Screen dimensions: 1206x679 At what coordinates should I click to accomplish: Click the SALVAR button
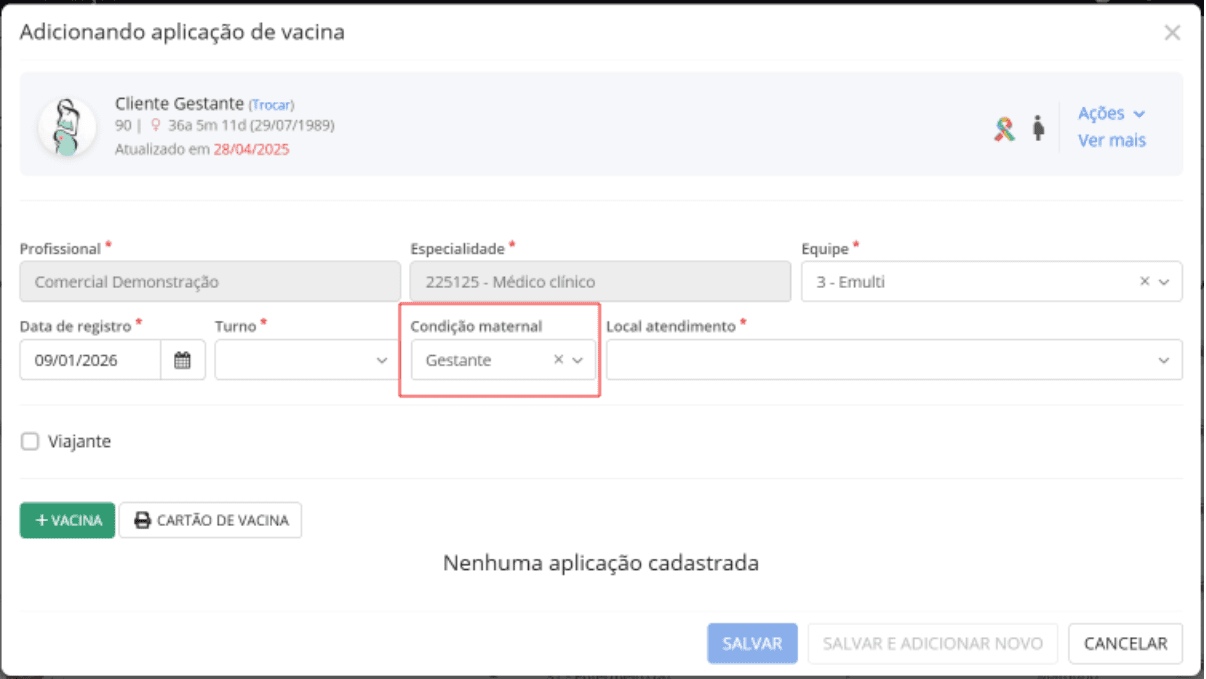click(x=752, y=644)
